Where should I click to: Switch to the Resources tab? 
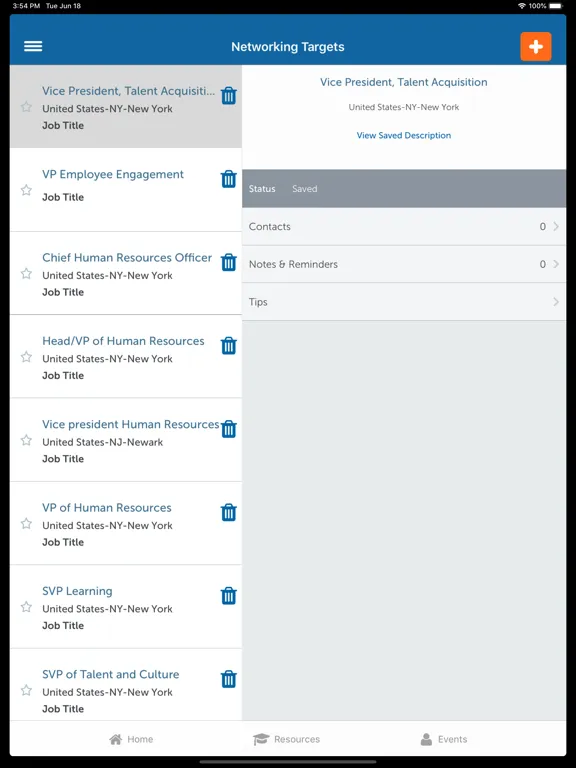point(287,739)
